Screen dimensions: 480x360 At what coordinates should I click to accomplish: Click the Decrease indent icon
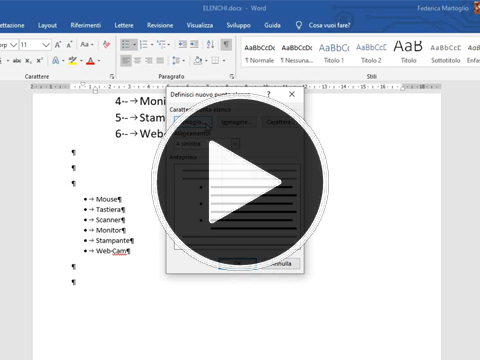[x=182, y=44]
